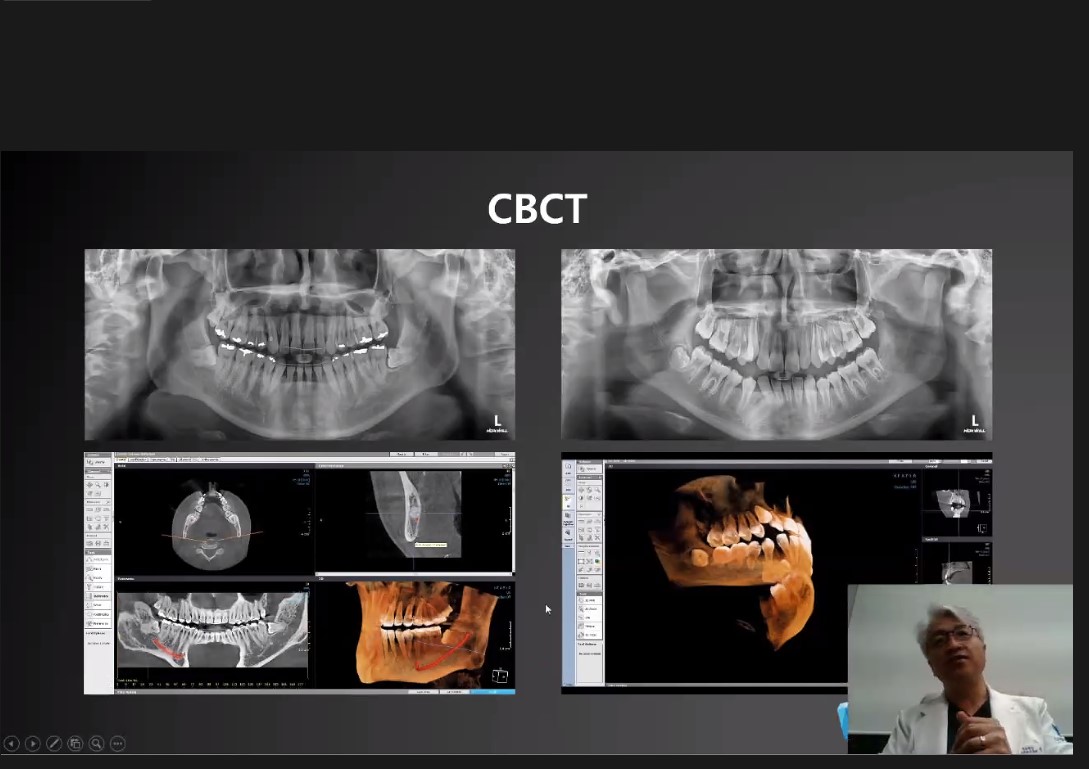1089x769 pixels.
Task: Open the see all slides view
Action: (x=75, y=743)
